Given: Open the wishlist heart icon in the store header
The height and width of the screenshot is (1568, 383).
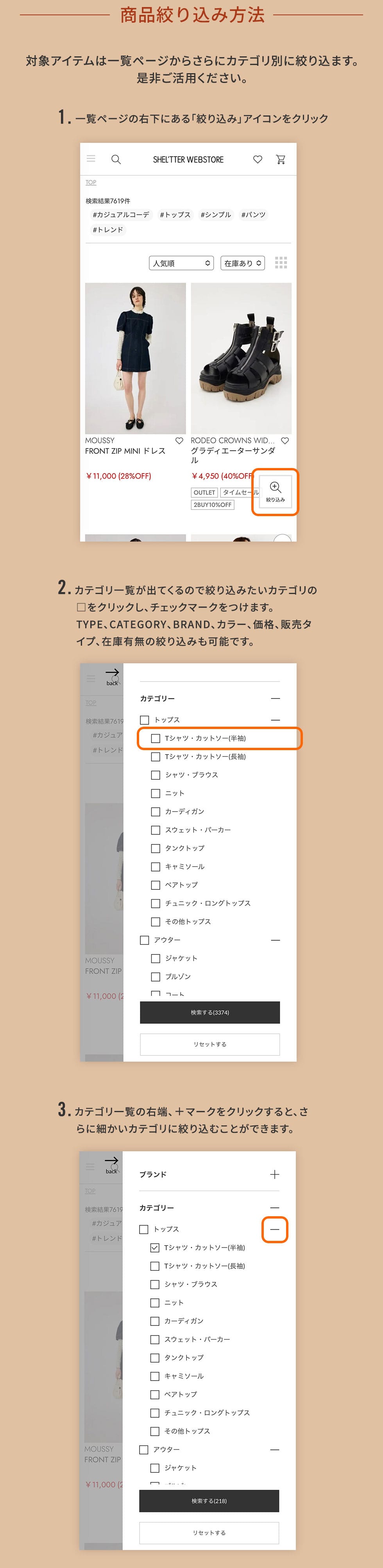Looking at the screenshot, I should tap(258, 160).
